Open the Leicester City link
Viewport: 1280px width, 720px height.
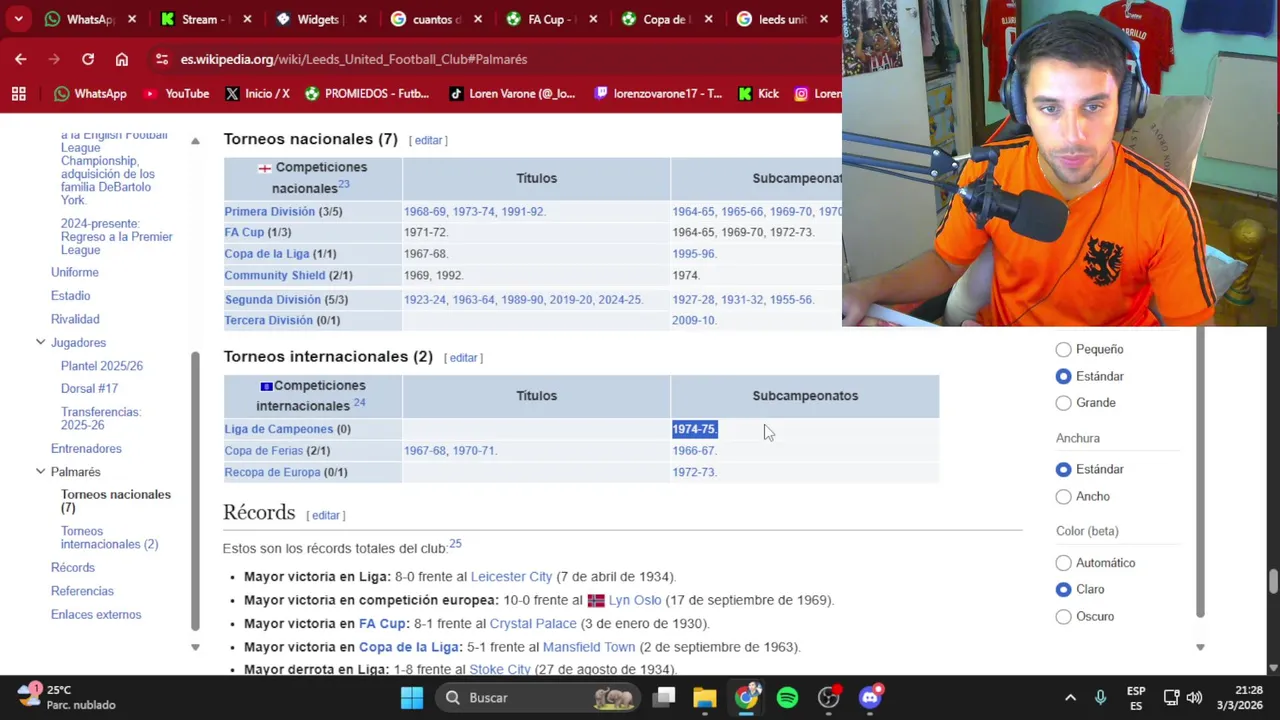coord(511,577)
